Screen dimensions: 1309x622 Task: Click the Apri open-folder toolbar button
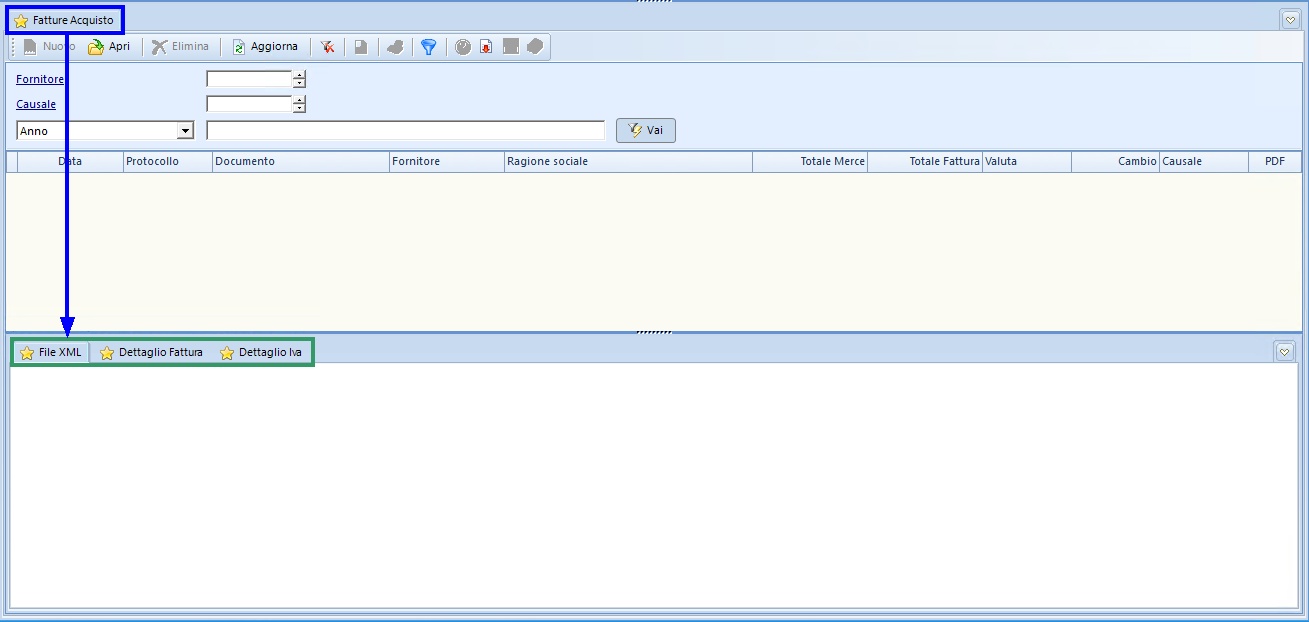click(109, 47)
